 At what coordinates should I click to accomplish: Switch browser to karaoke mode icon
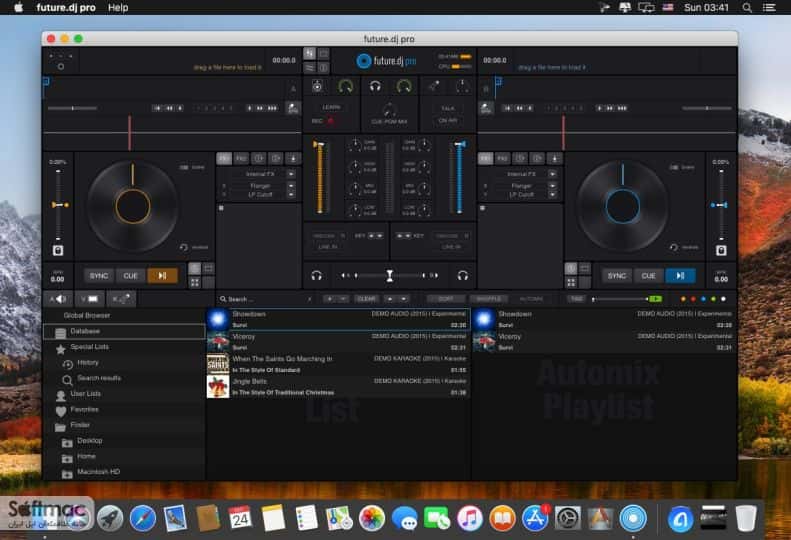[x=122, y=299]
